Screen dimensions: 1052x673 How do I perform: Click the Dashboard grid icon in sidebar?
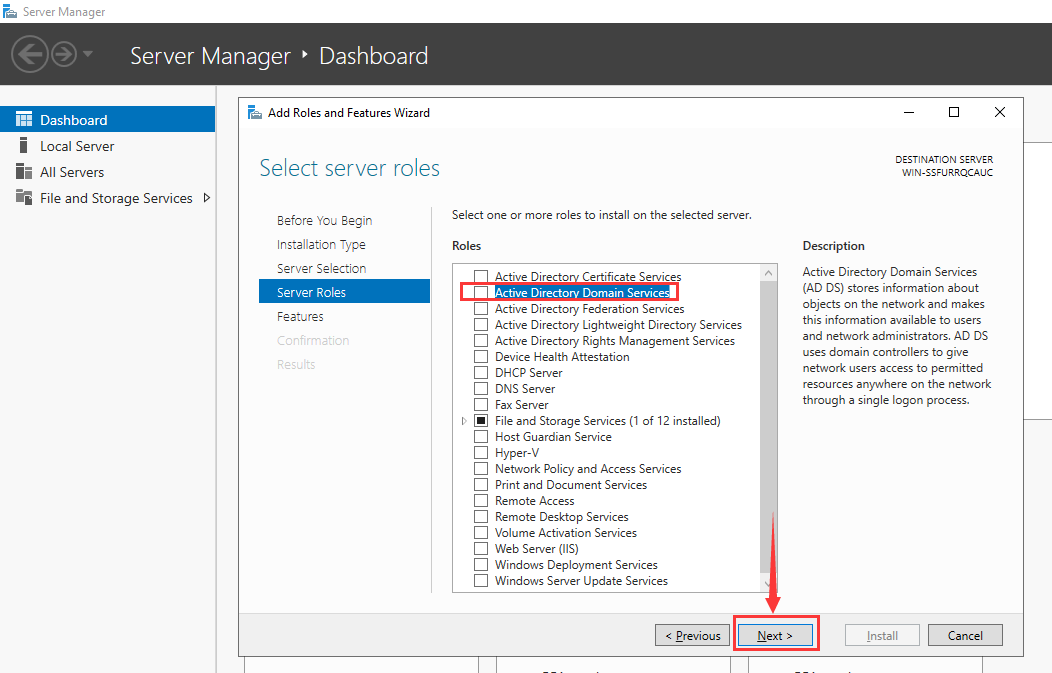pyautogui.click(x=24, y=120)
